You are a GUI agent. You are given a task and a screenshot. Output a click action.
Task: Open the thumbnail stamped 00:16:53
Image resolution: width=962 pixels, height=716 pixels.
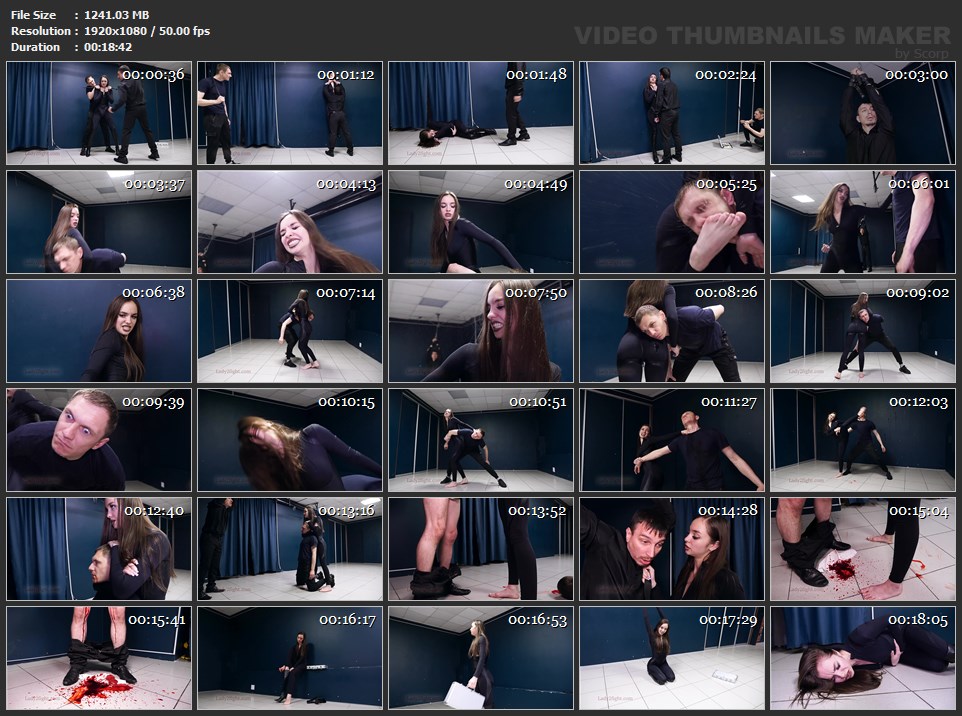[481, 658]
